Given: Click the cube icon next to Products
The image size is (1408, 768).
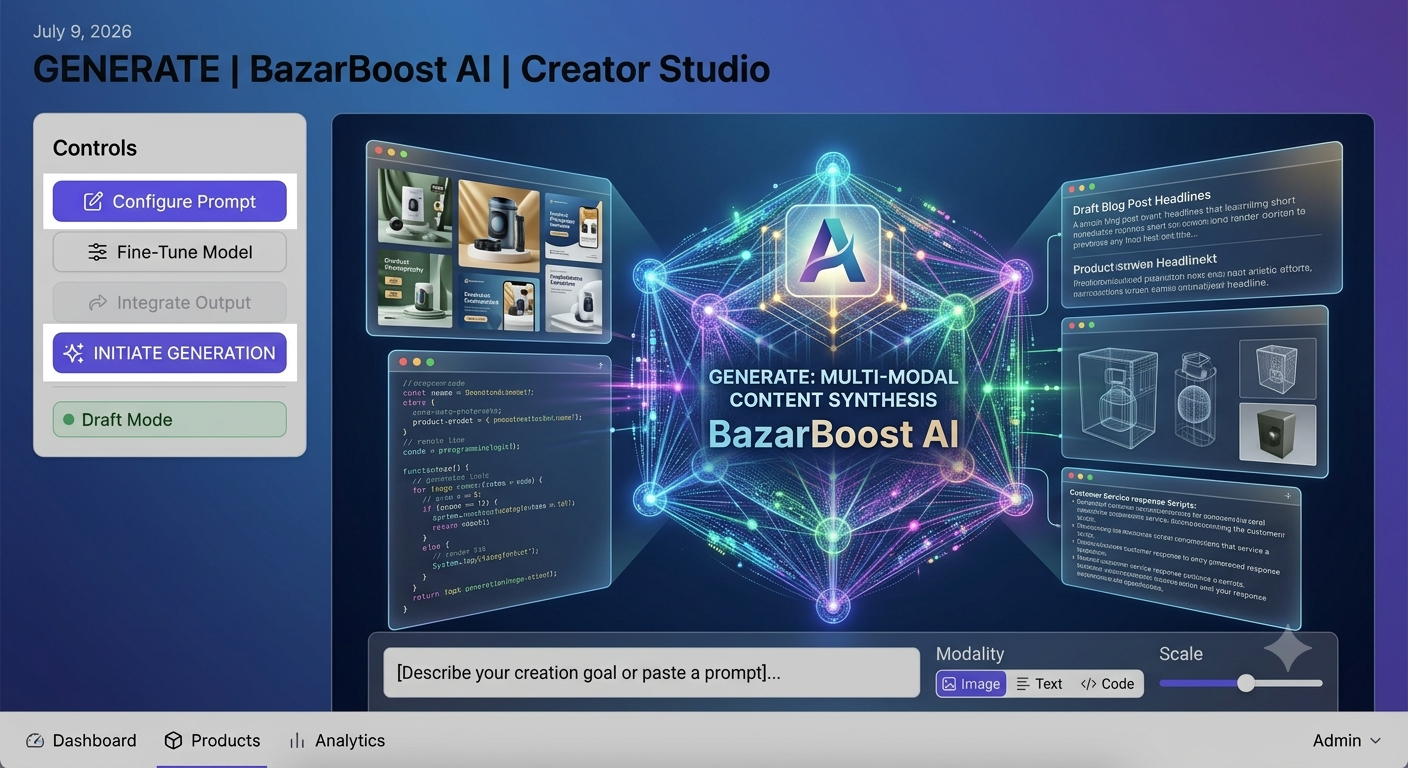Looking at the screenshot, I should click(x=174, y=740).
